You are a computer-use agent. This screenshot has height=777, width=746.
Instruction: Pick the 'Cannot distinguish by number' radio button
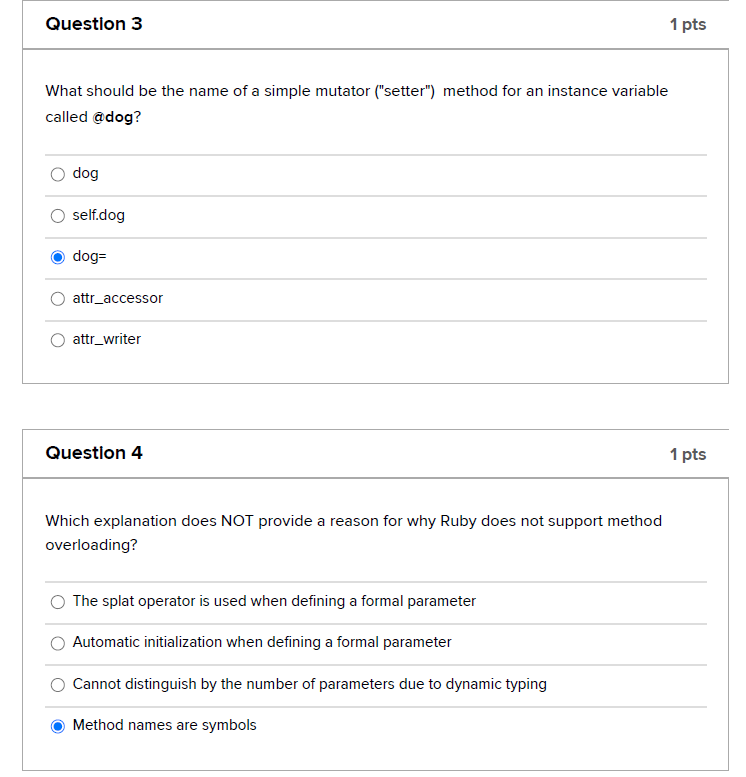coord(58,685)
